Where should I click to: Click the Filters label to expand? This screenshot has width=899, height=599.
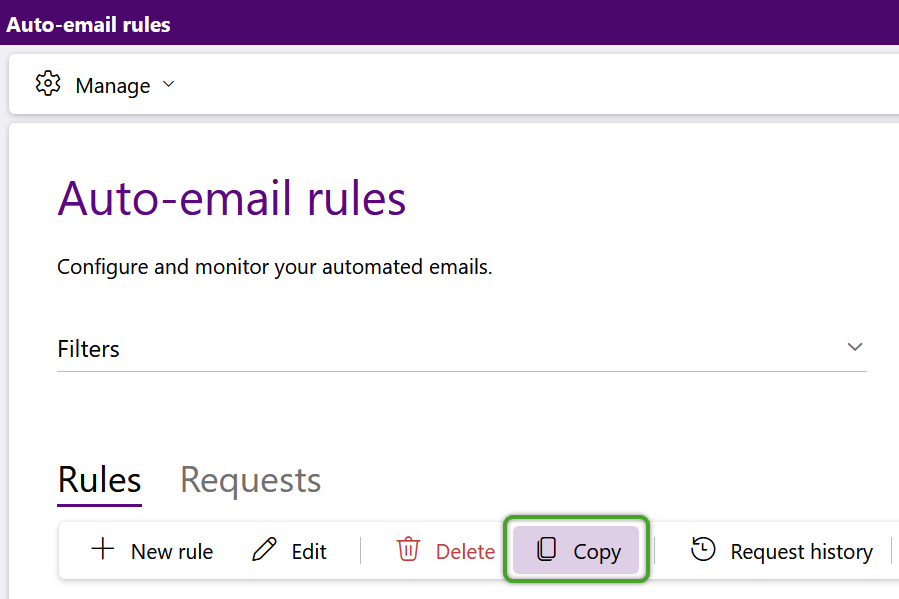click(88, 349)
